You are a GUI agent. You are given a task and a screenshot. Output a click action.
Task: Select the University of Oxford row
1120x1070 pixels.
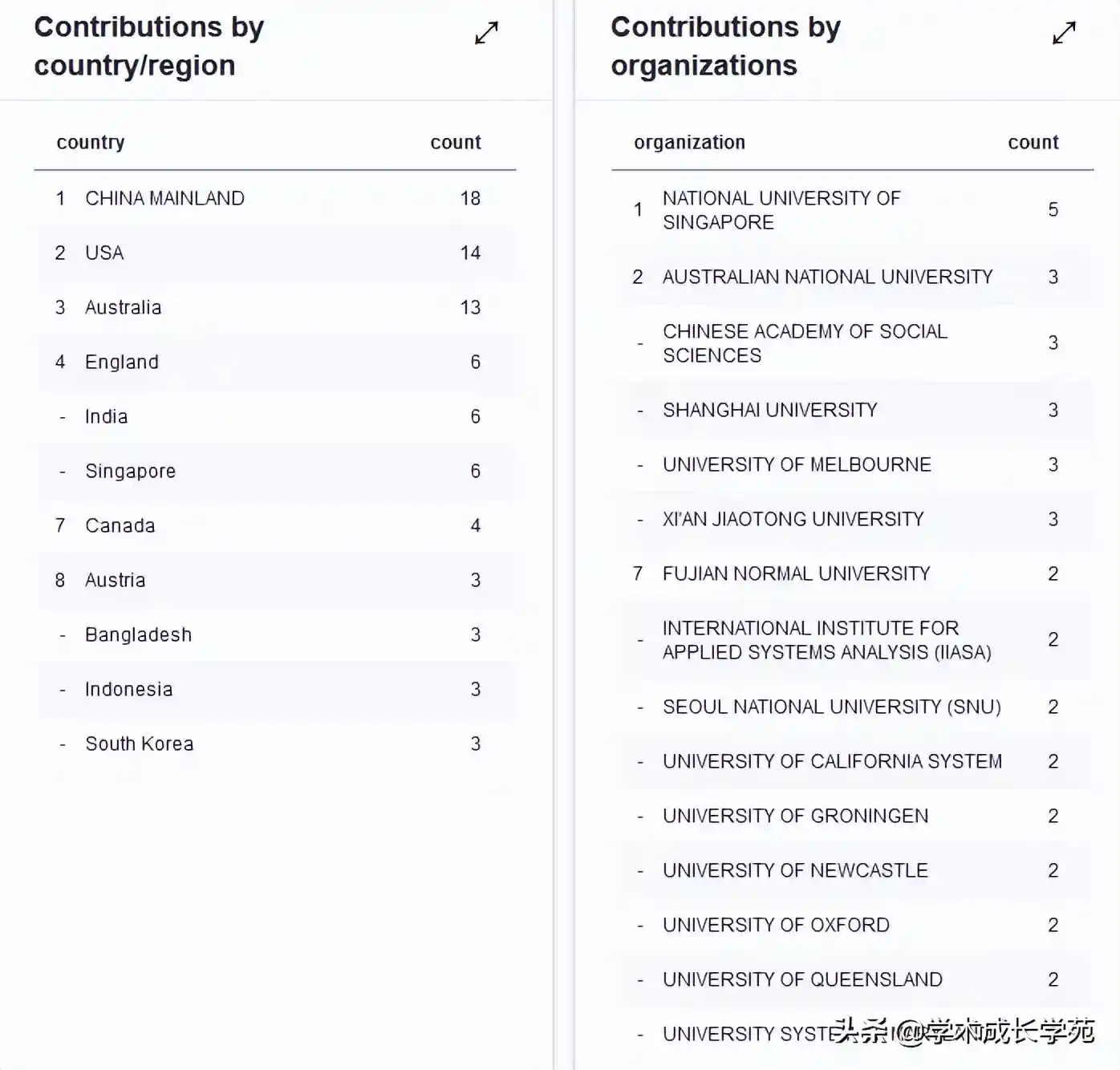853,925
